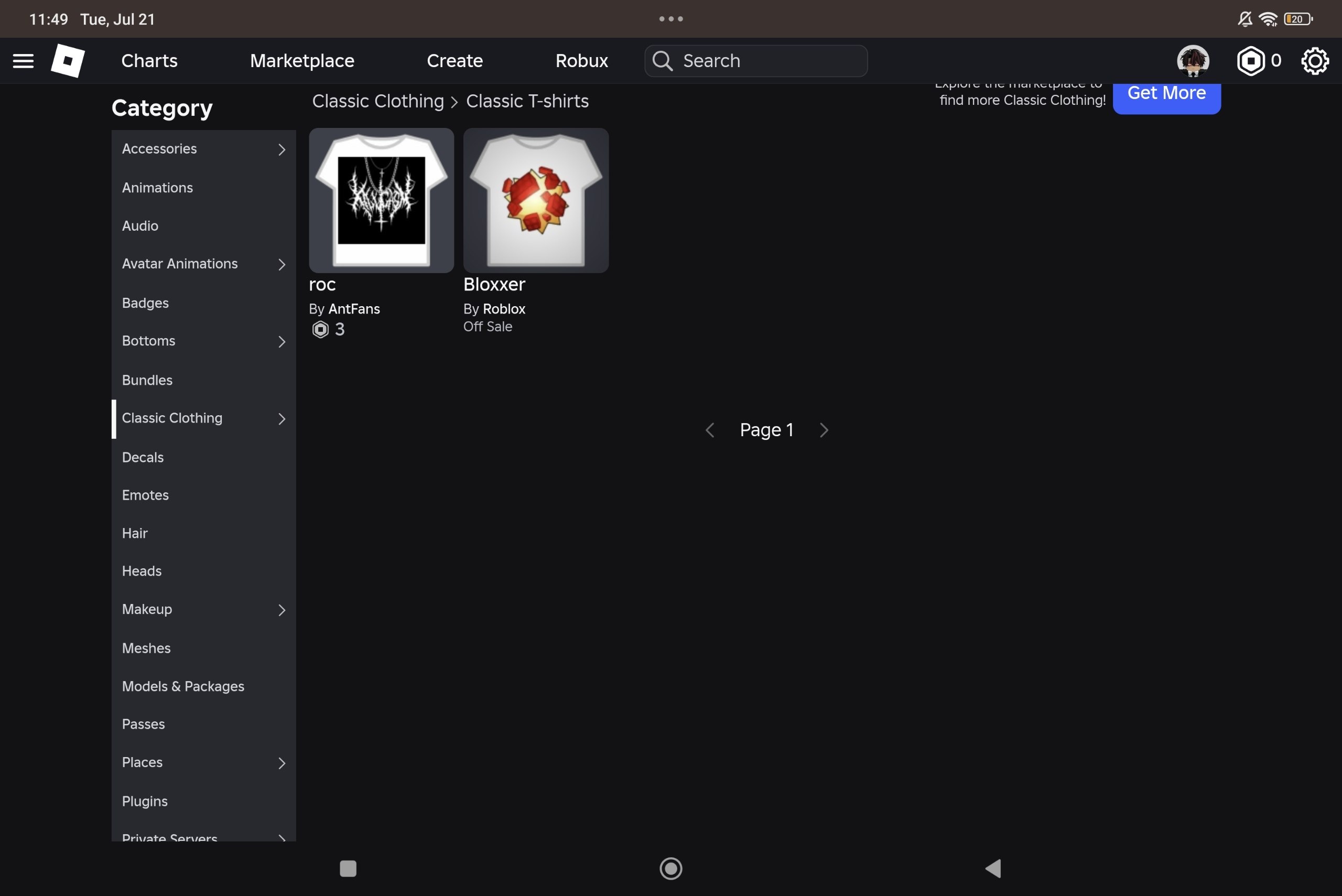Tap the Android recent apps square
Screen dimensions: 1342x896
348,869
